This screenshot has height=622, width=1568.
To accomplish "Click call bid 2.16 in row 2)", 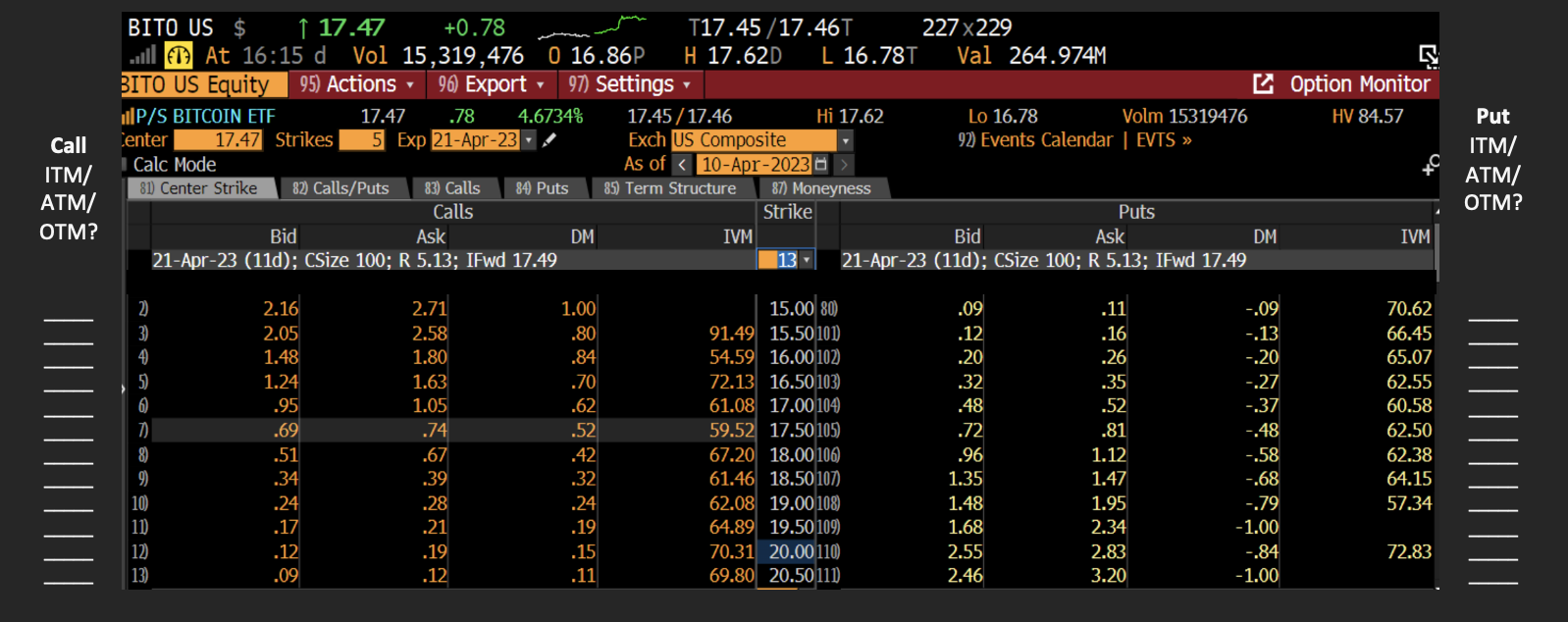I will click(x=281, y=309).
